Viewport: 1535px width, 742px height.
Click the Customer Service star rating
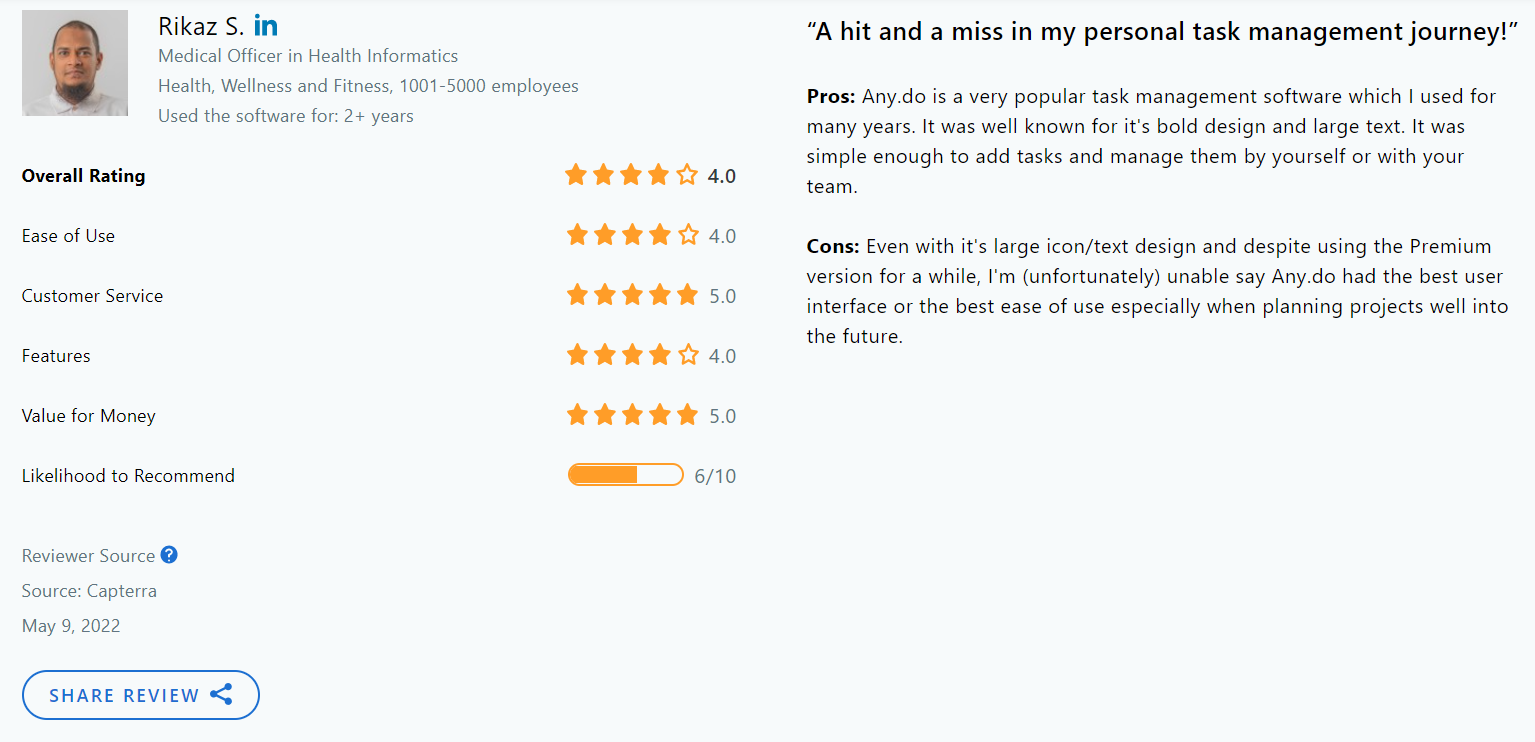pyautogui.click(x=632, y=296)
